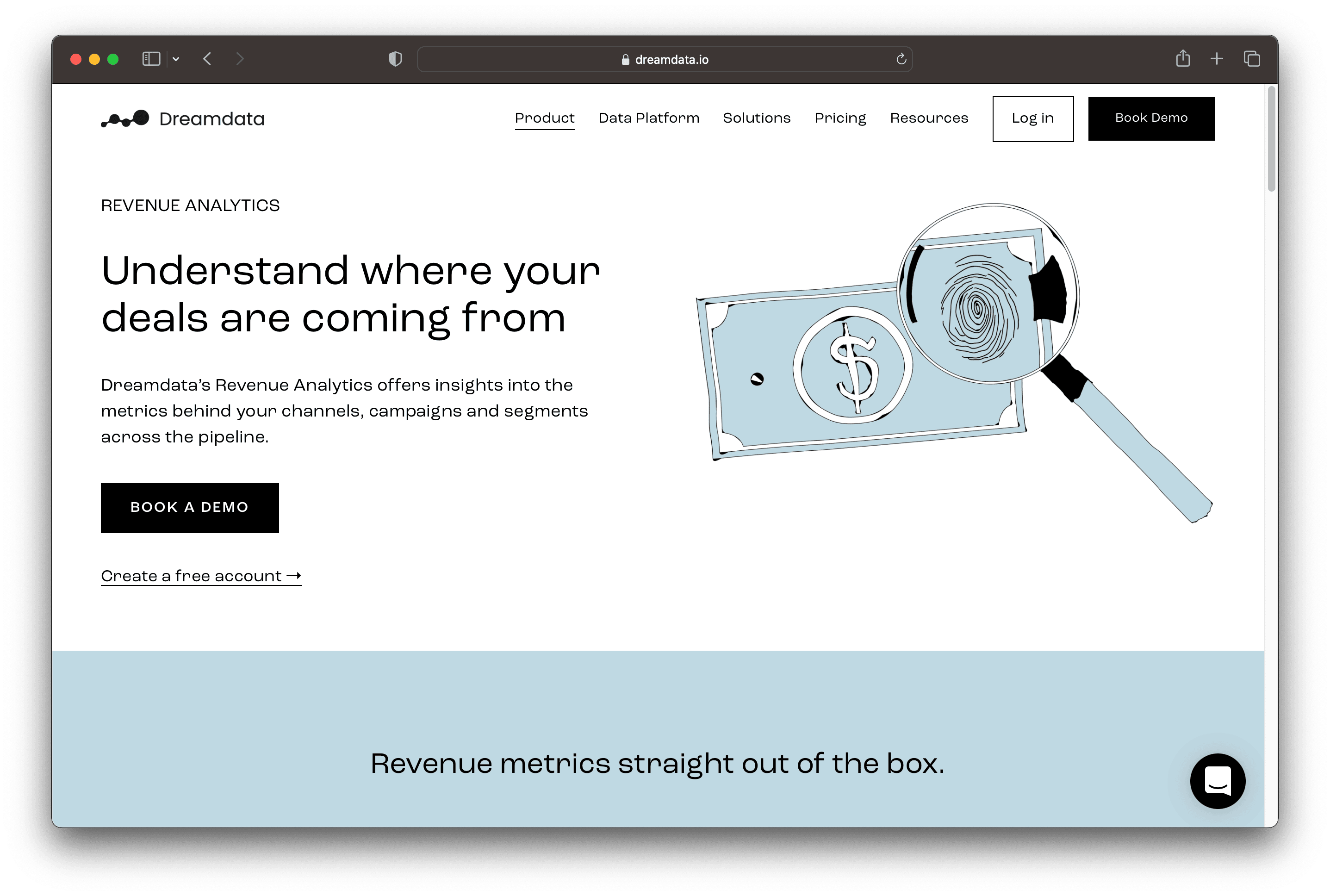The width and height of the screenshot is (1330, 896).
Task: Expand the Resources nav item
Action: (x=929, y=118)
